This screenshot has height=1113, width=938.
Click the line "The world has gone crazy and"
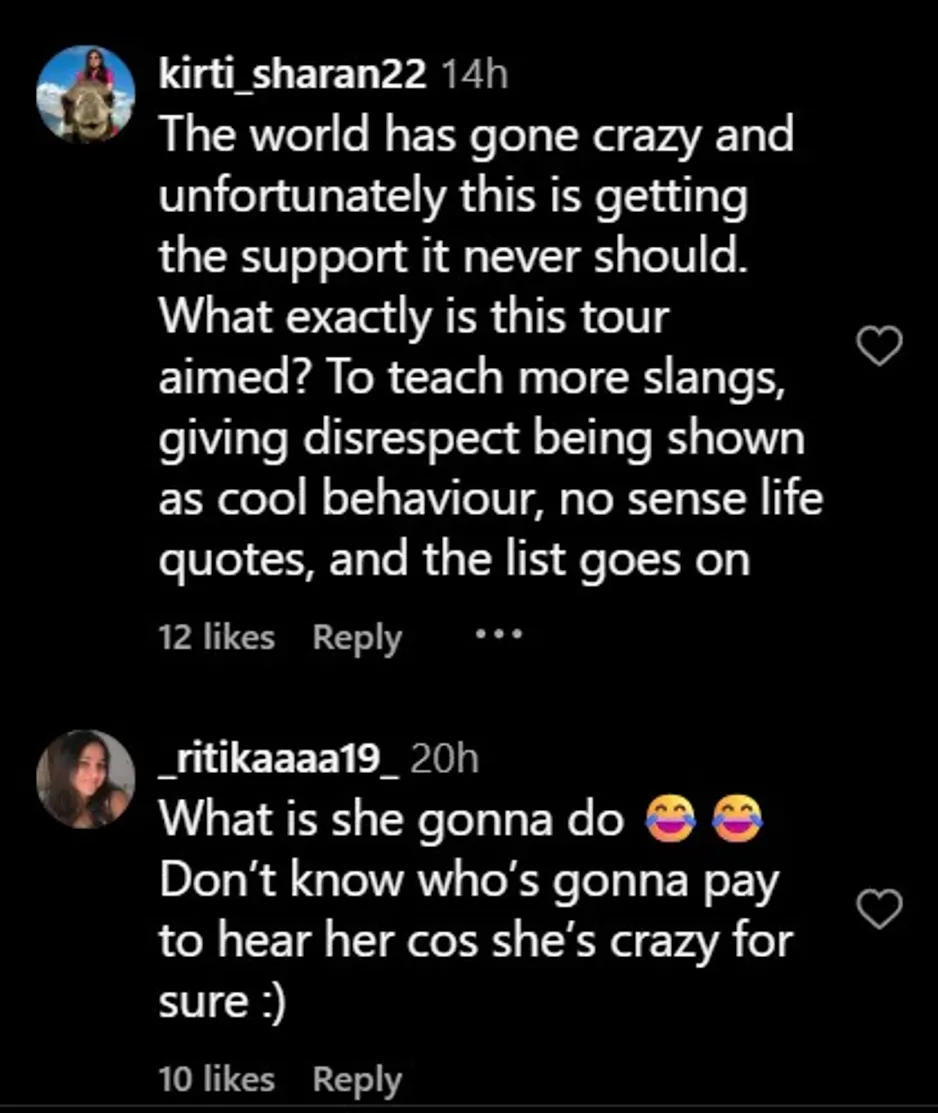(x=476, y=136)
